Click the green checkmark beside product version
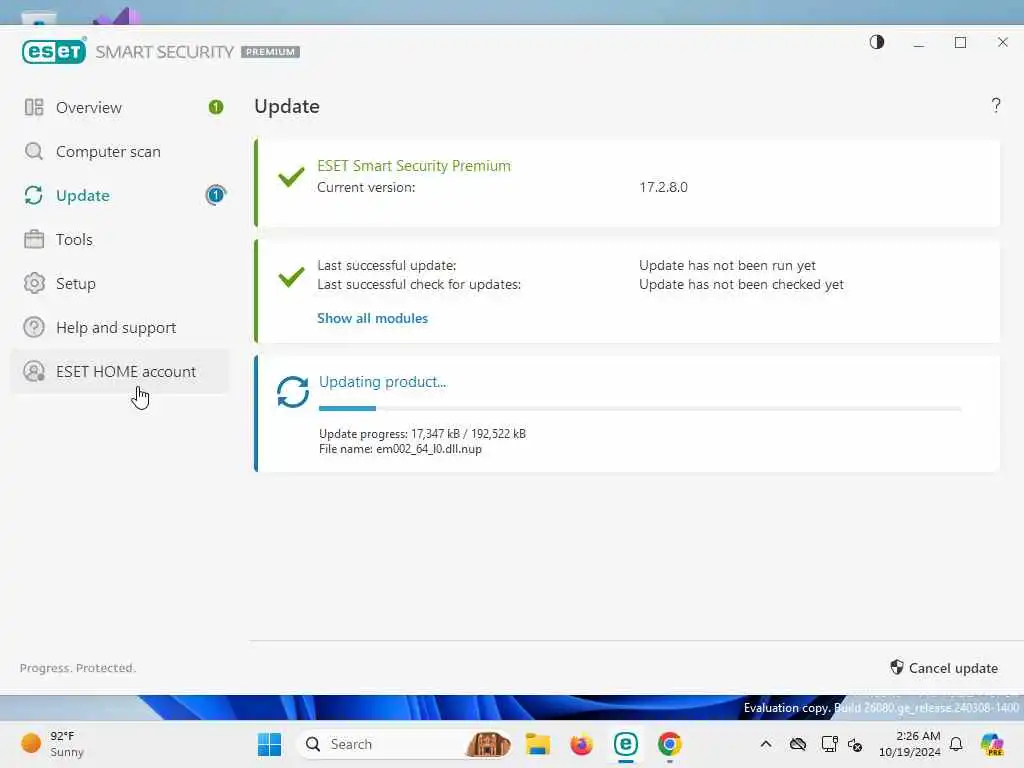The height and width of the screenshot is (768, 1024). [291, 176]
